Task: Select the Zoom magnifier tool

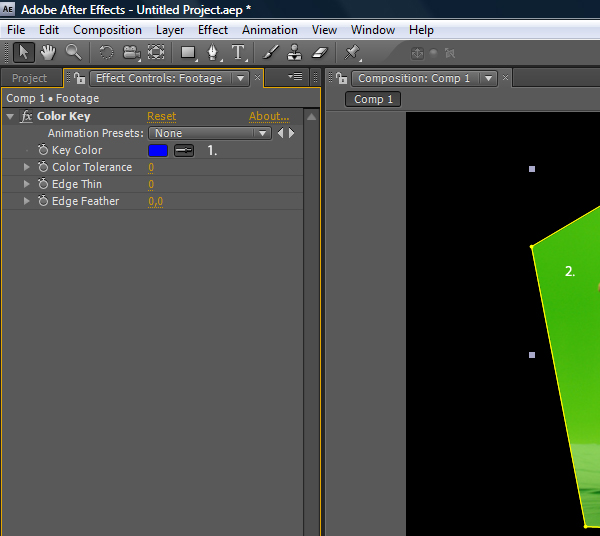Action: click(x=73, y=52)
